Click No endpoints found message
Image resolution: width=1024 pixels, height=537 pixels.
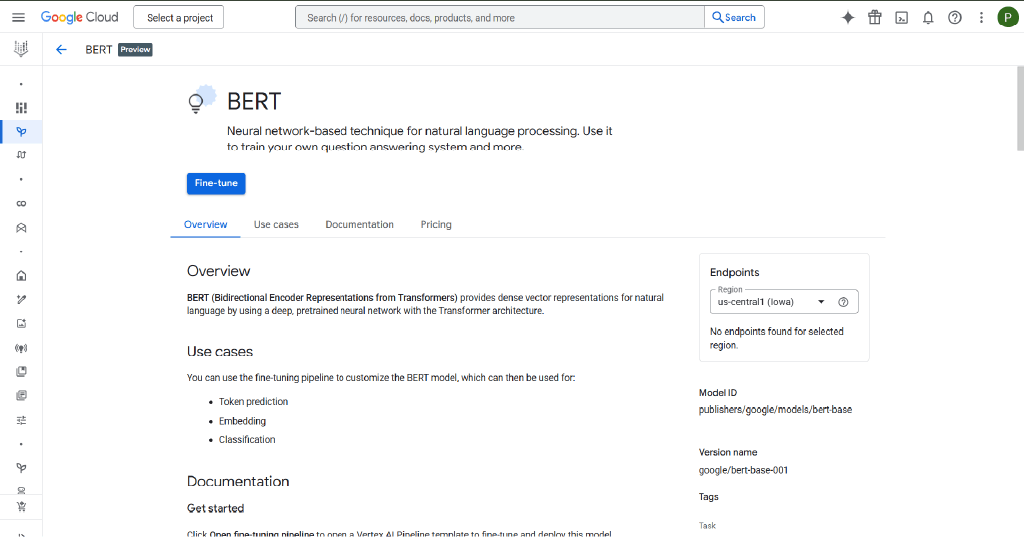pyautogui.click(x=776, y=338)
